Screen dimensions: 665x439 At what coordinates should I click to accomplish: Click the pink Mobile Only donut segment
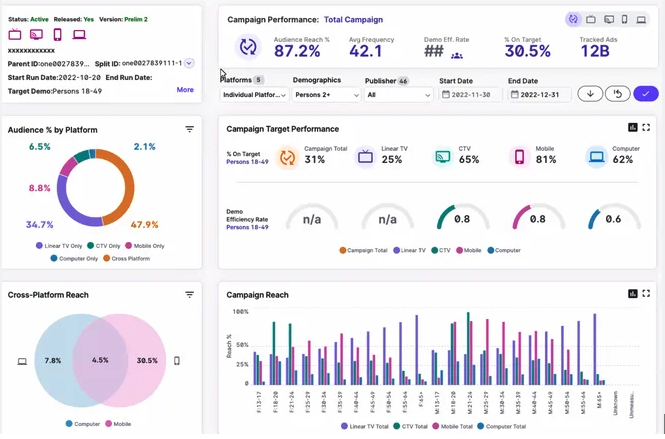(68, 167)
